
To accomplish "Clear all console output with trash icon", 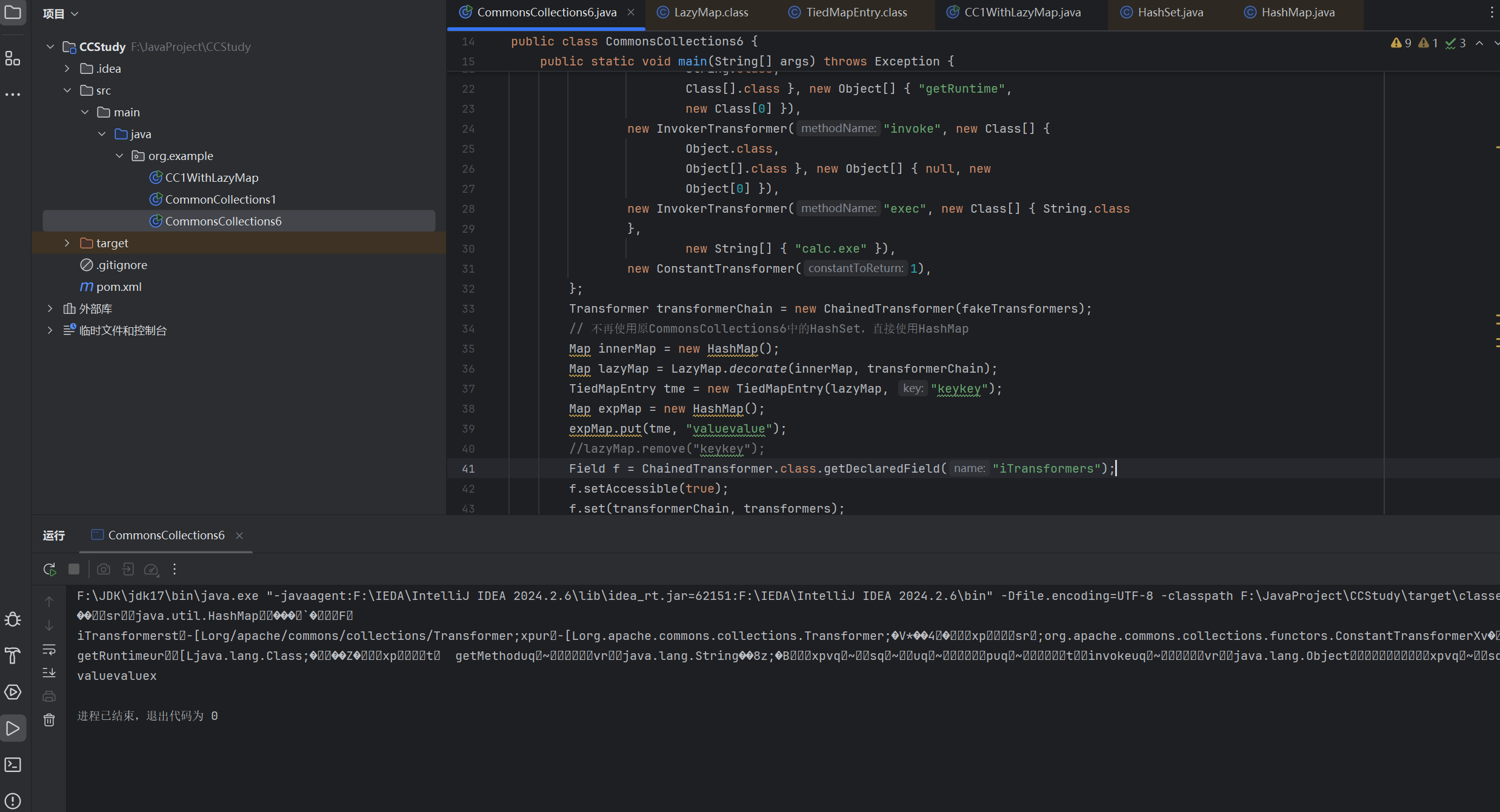I will coord(49,720).
